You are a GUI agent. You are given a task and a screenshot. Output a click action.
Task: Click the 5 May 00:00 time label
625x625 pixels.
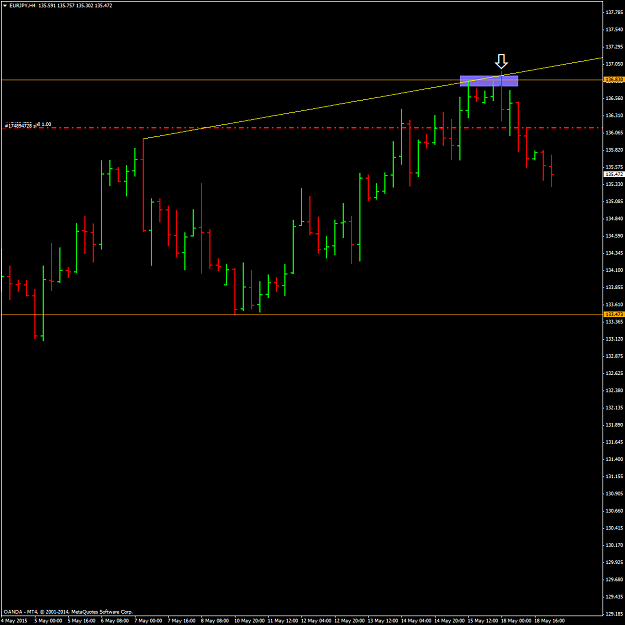point(48,621)
